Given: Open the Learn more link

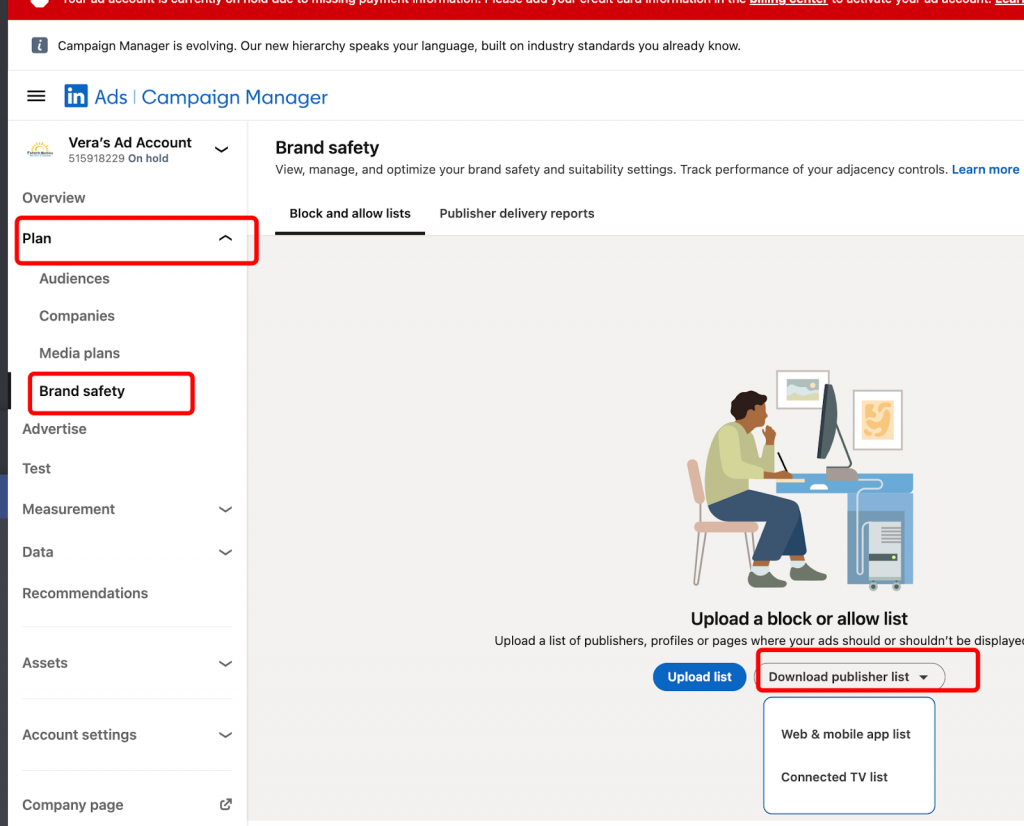Looking at the screenshot, I should tap(985, 170).
